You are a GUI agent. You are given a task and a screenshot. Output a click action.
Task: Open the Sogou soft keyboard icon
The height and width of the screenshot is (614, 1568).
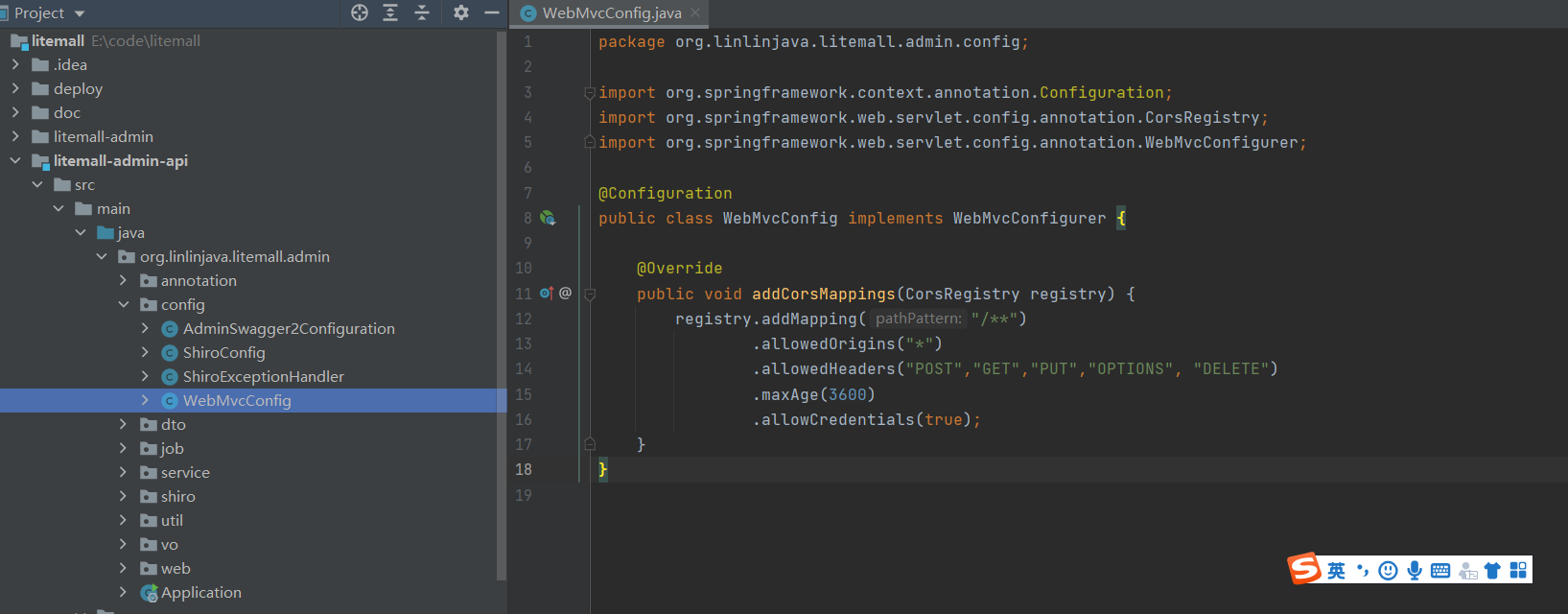pyautogui.click(x=1440, y=571)
